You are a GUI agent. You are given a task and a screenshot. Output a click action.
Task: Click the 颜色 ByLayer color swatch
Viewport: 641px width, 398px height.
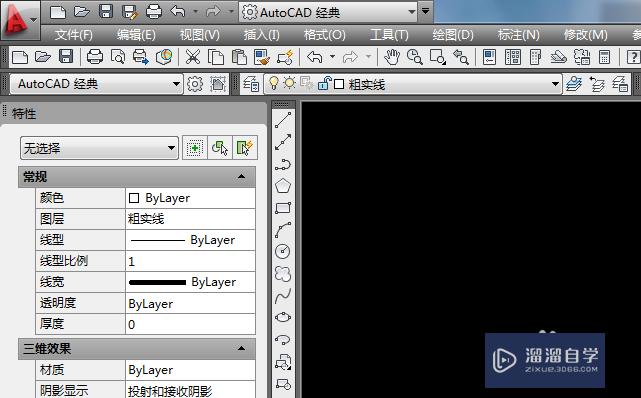[134, 198]
